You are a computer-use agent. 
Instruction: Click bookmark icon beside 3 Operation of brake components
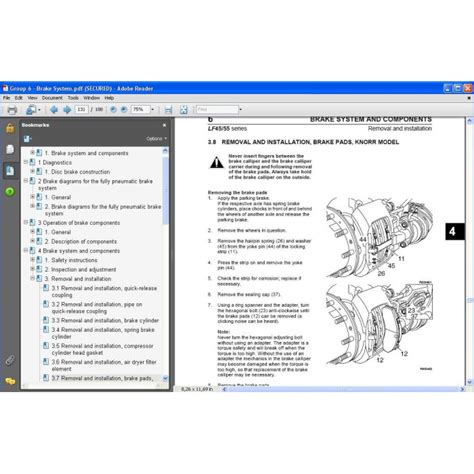point(32,222)
